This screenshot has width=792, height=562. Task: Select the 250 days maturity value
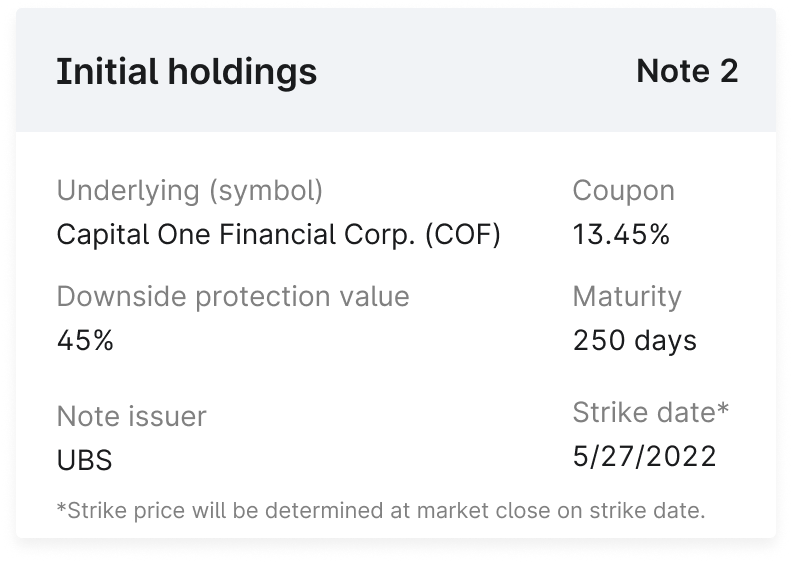(x=635, y=340)
